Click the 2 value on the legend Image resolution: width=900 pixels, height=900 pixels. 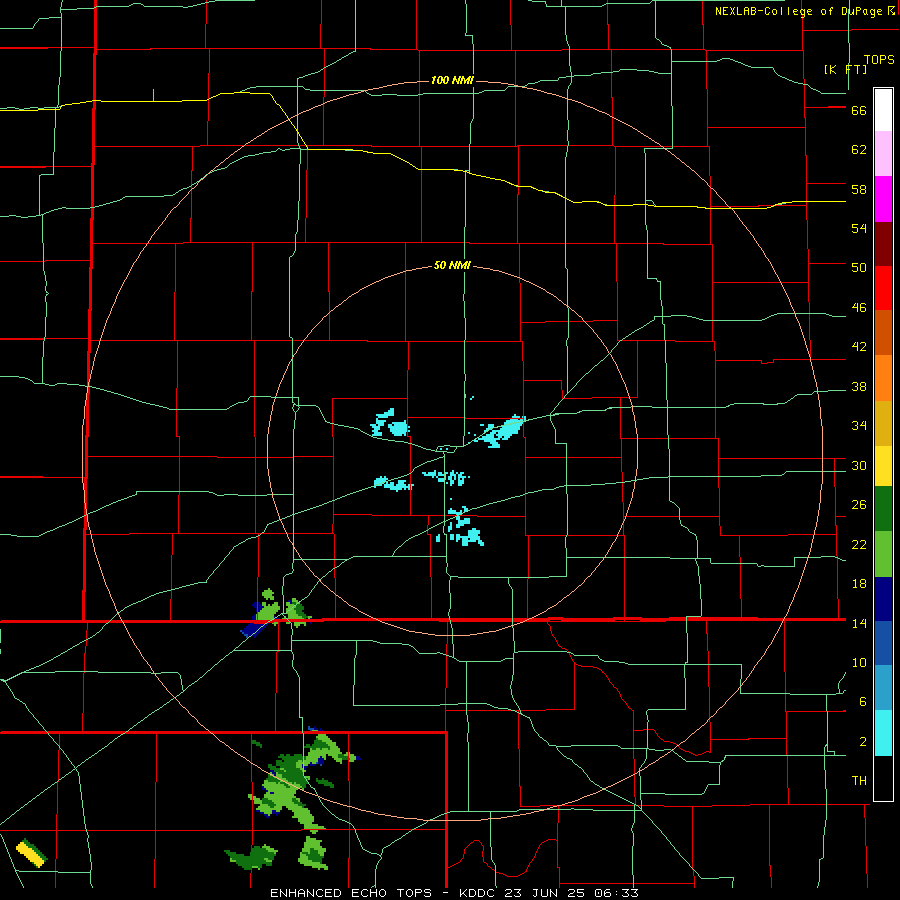point(863,742)
